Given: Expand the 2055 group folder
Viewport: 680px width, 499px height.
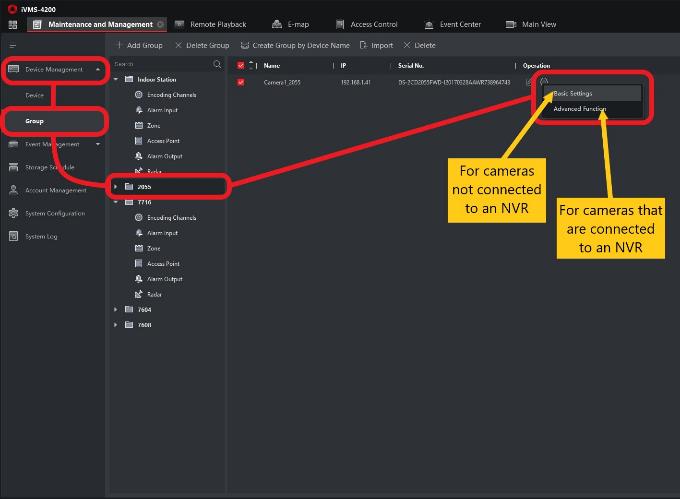Looking at the screenshot, I should (x=116, y=186).
